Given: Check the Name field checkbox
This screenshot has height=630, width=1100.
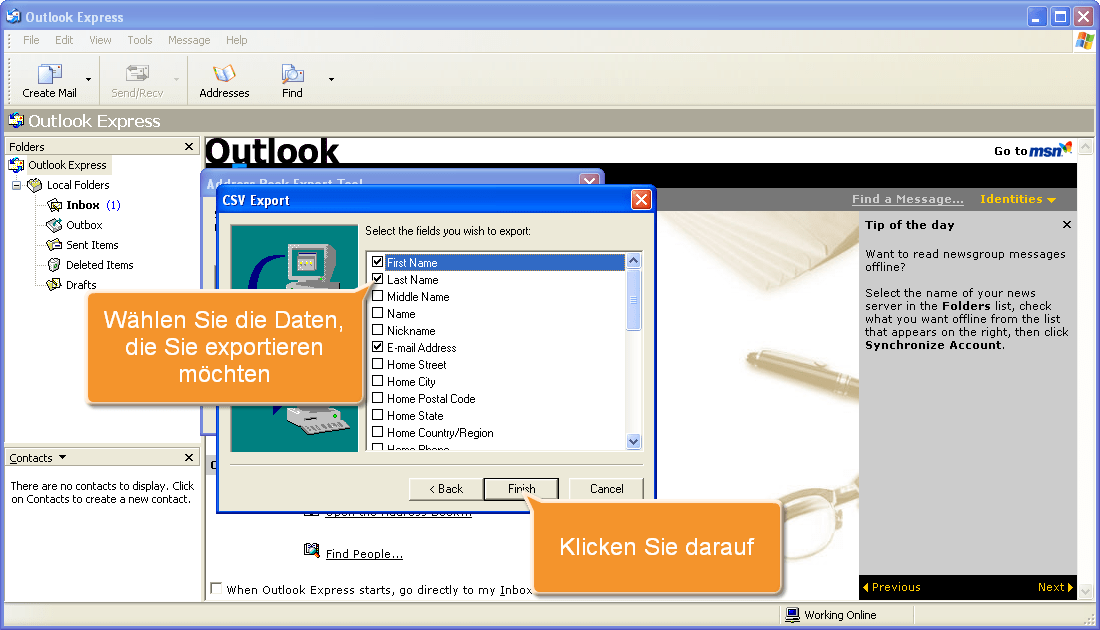Looking at the screenshot, I should tap(377, 313).
